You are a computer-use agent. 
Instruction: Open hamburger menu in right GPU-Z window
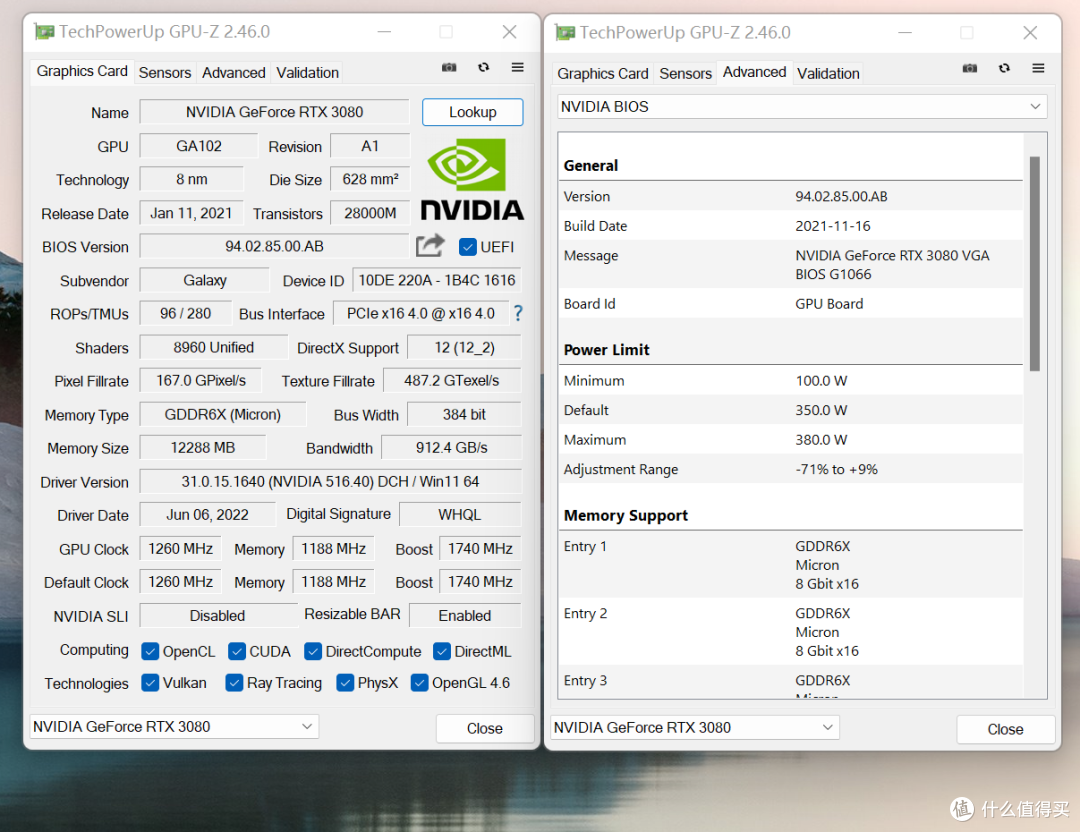tap(1038, 68)
